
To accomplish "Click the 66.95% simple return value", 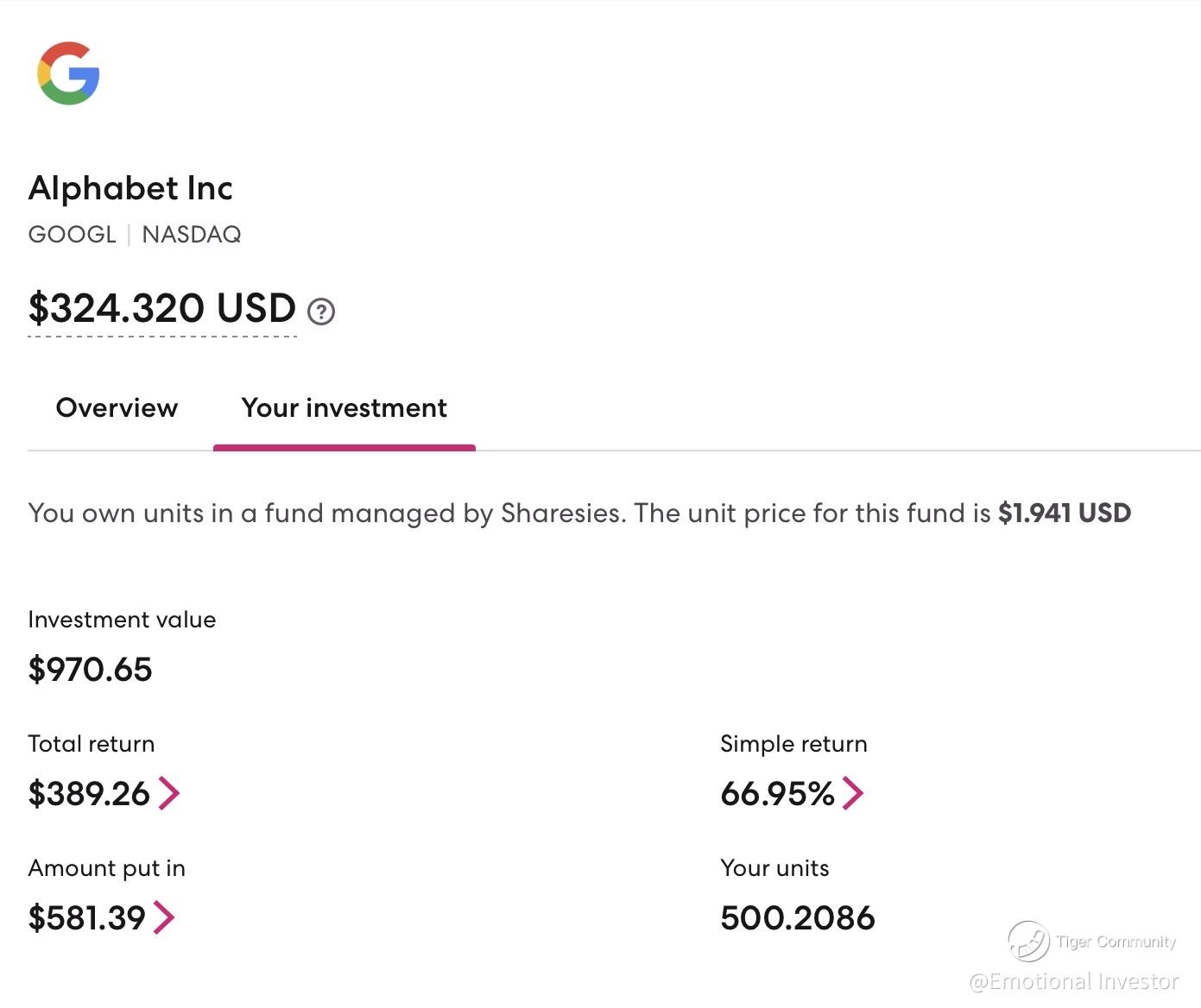I will [x=777, y=794].
